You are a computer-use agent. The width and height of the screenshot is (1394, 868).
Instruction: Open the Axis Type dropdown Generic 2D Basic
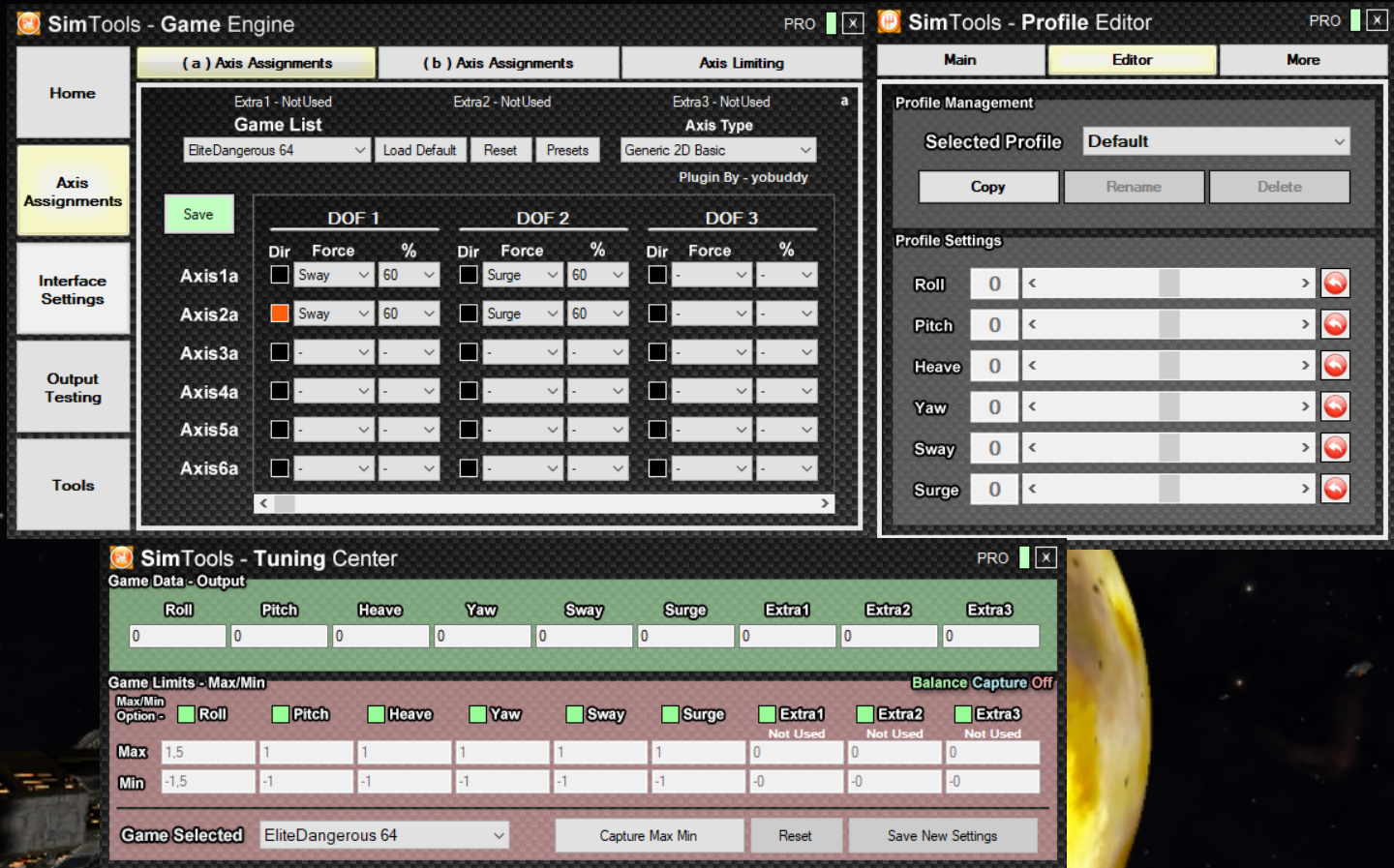click(718, 150)
